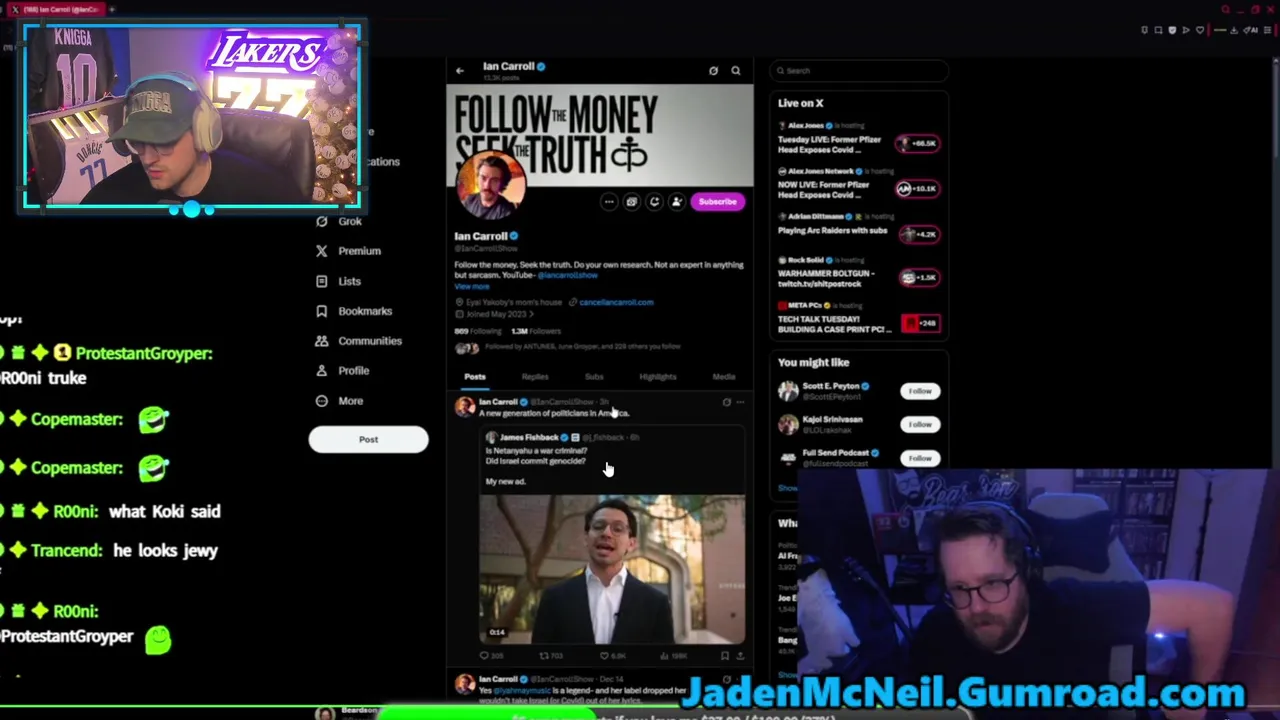Image resolution: width=1280 pixels, height=720 pixels.
Task: Open Kajol Srinivasan's avatar
Action: 788,424
